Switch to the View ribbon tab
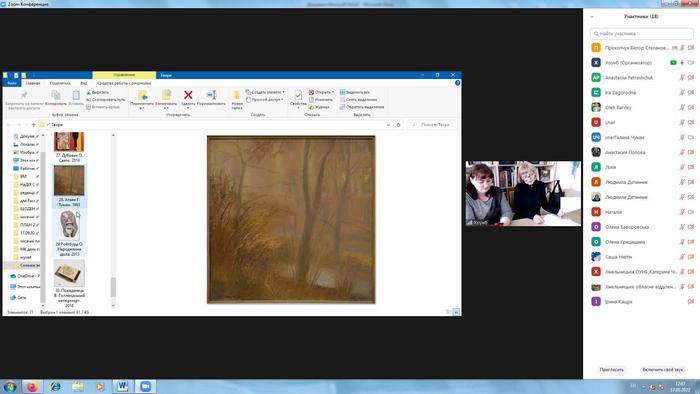The width and height of the screenshot is (700, 394). (x=83, y=83)
